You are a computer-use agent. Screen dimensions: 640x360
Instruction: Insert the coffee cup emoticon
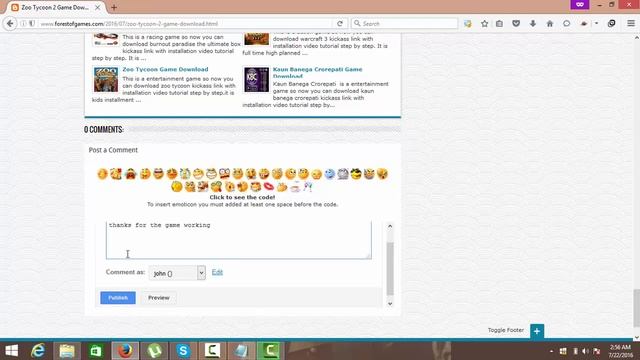[x=295, y=187]
